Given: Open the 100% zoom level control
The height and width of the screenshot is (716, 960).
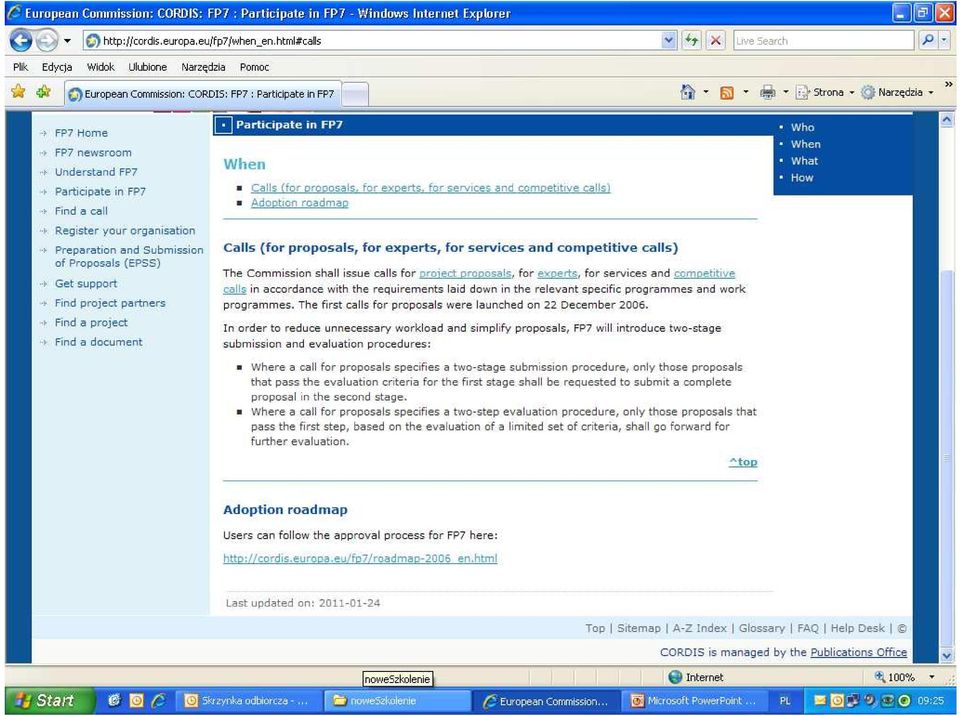Looking at the screenshot, I should [894, 677].
